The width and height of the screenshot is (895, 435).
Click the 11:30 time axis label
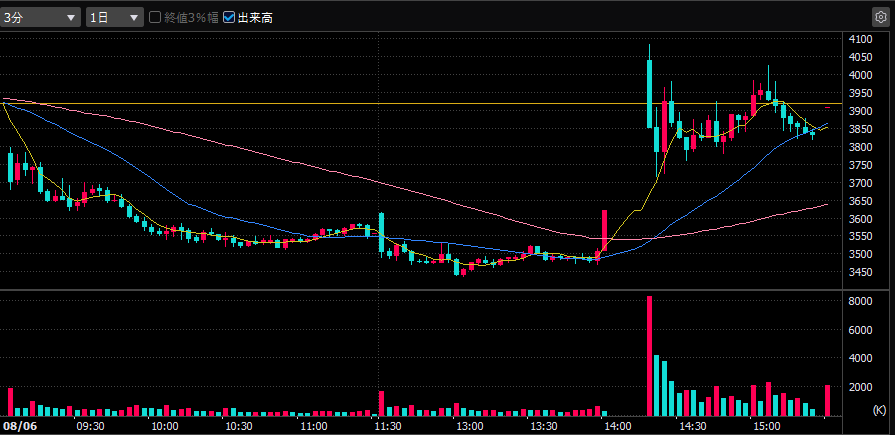point(388,426)
